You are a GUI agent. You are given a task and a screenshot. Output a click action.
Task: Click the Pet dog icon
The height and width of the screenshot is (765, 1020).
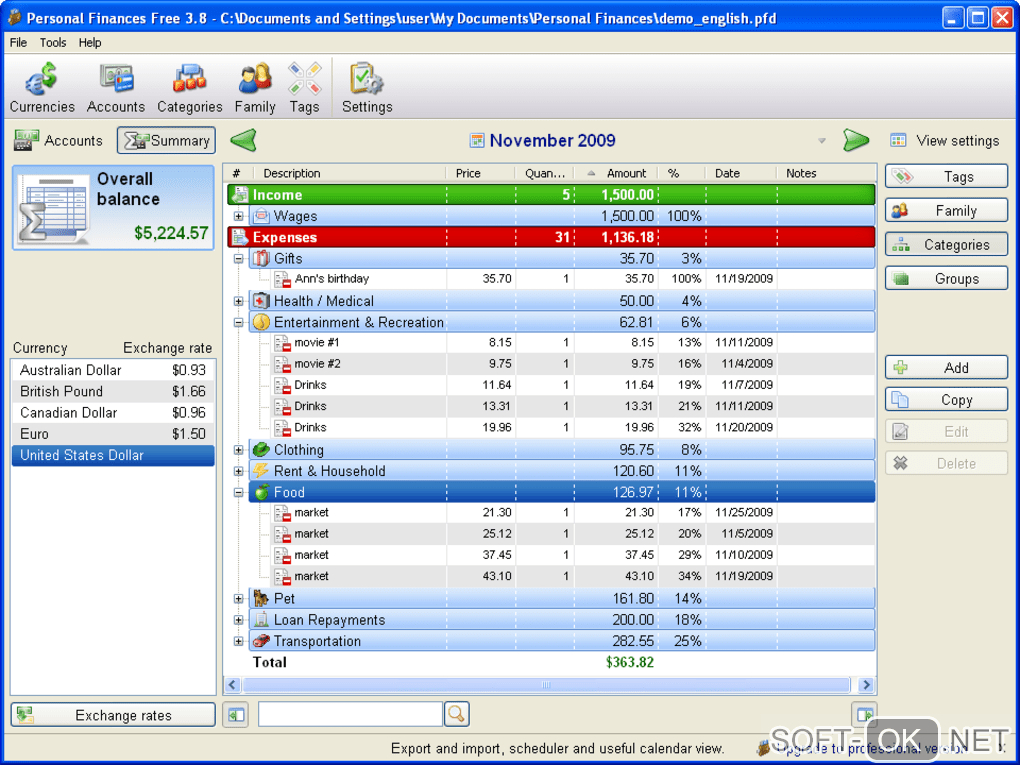pyautogui.click(x=261, y=598)
